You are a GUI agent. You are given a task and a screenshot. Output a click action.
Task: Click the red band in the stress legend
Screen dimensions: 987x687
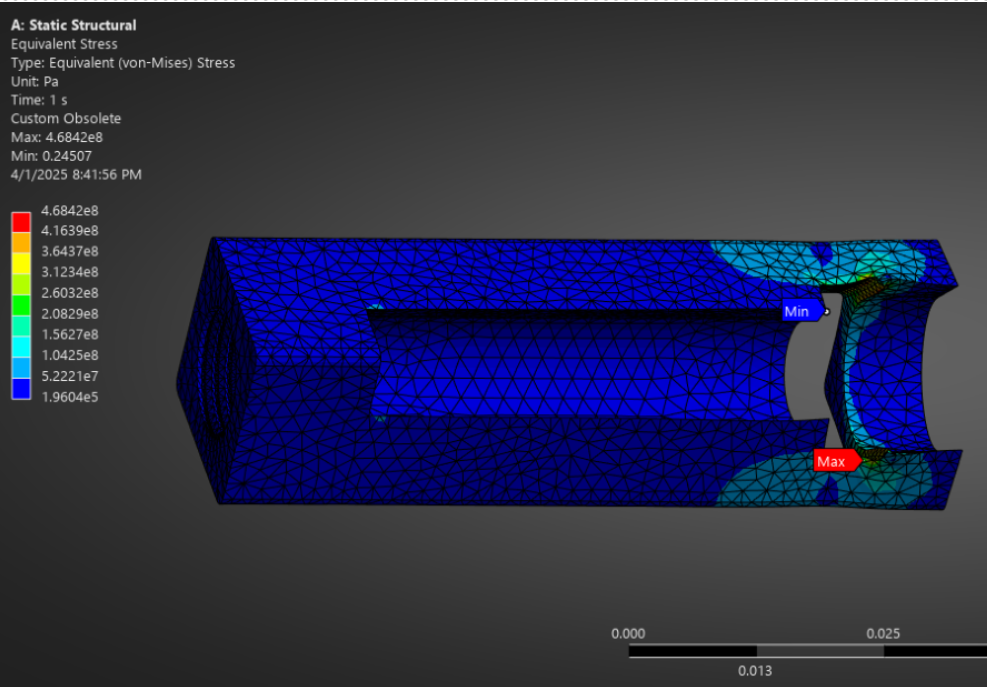click(21, 222)
